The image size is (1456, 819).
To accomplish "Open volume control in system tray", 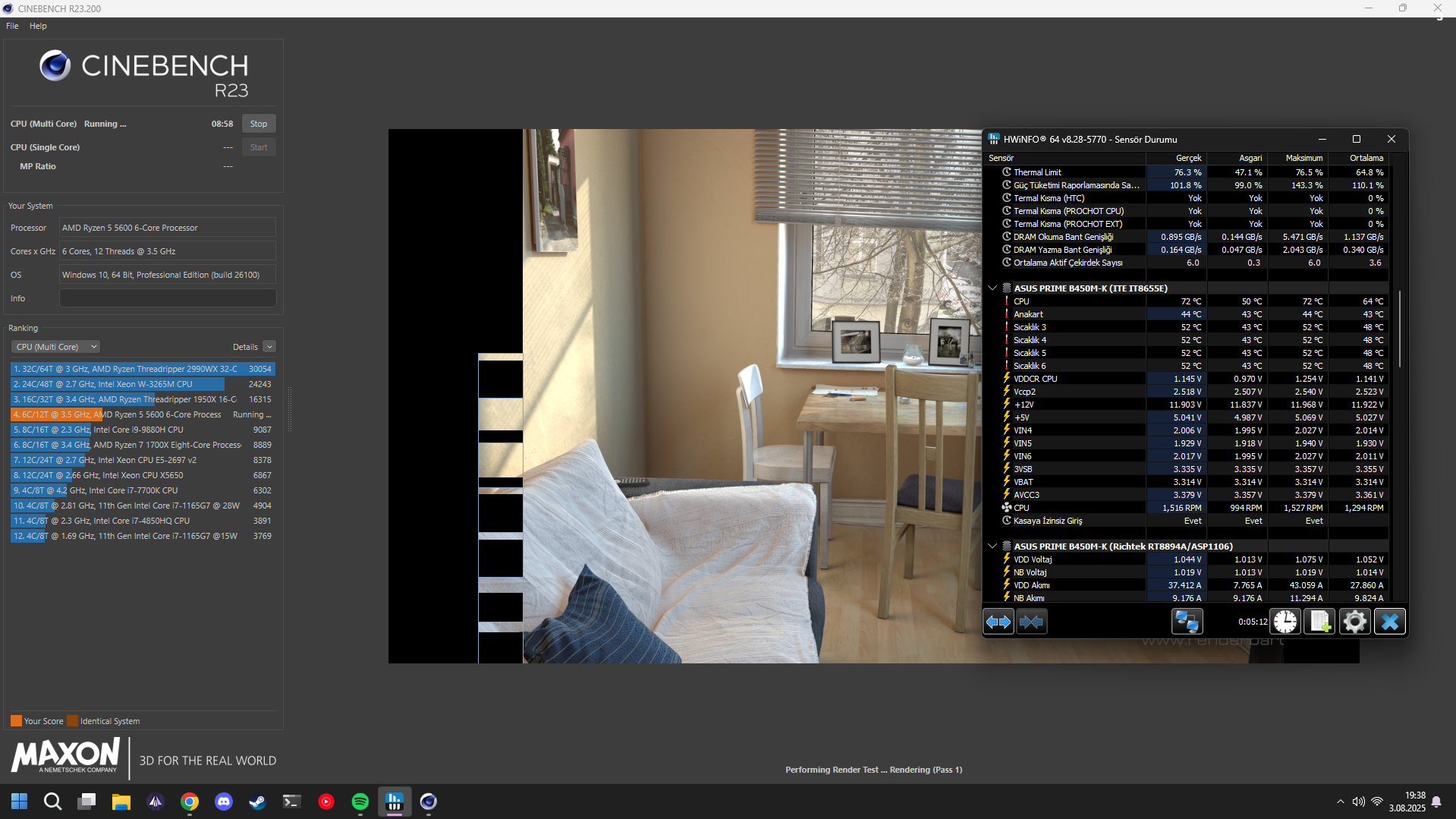I will point(1359,802).
